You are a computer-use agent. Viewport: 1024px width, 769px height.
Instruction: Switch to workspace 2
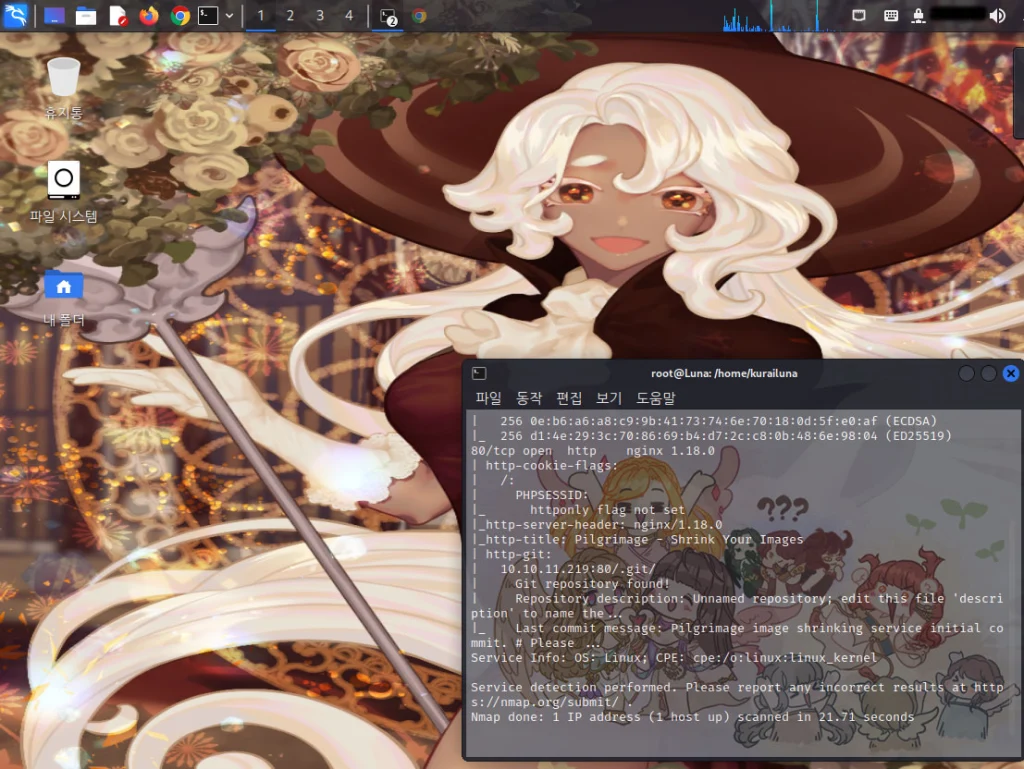click(290, 16)
